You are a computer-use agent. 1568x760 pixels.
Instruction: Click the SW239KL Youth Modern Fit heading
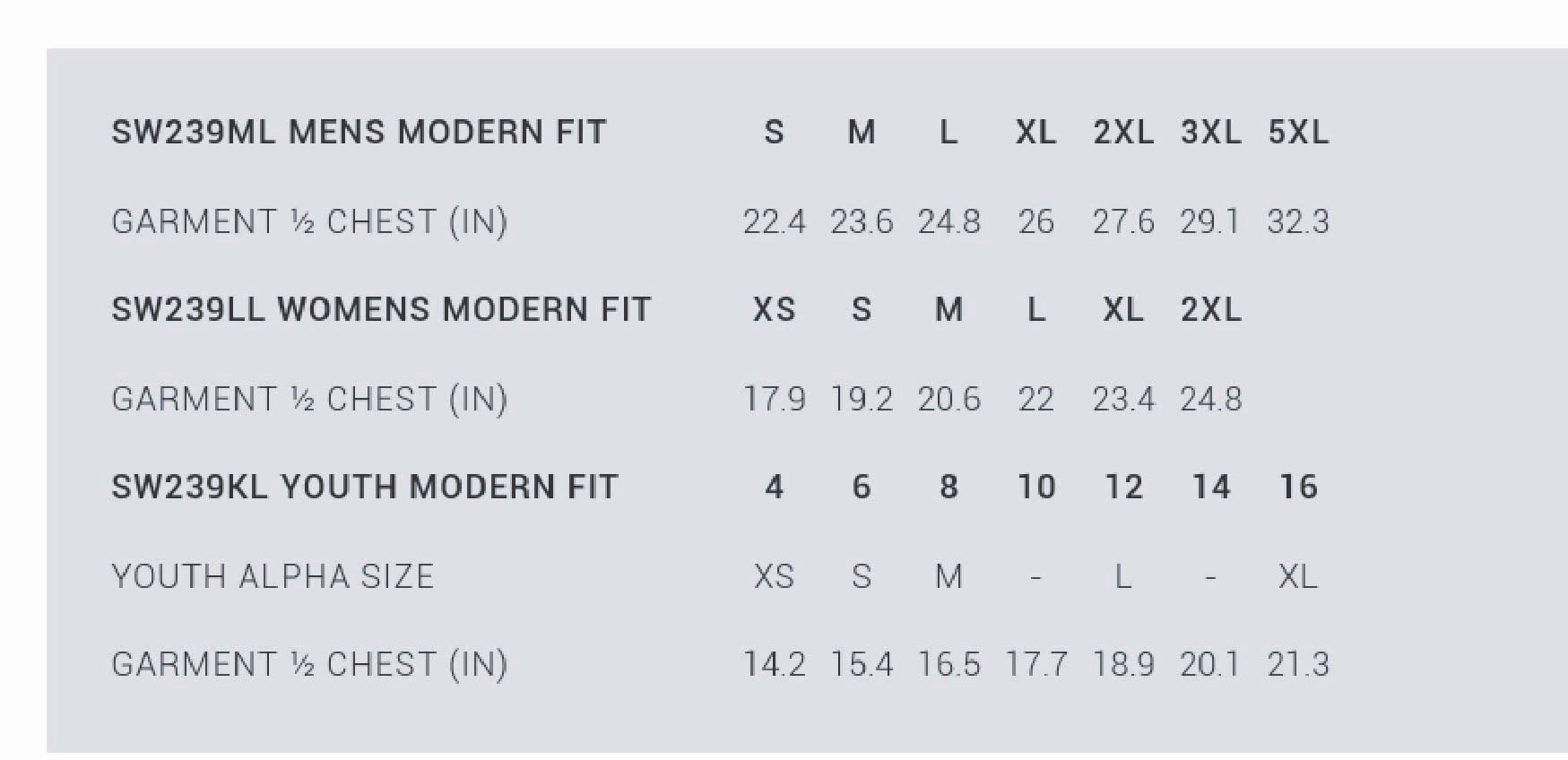(365, 488)
